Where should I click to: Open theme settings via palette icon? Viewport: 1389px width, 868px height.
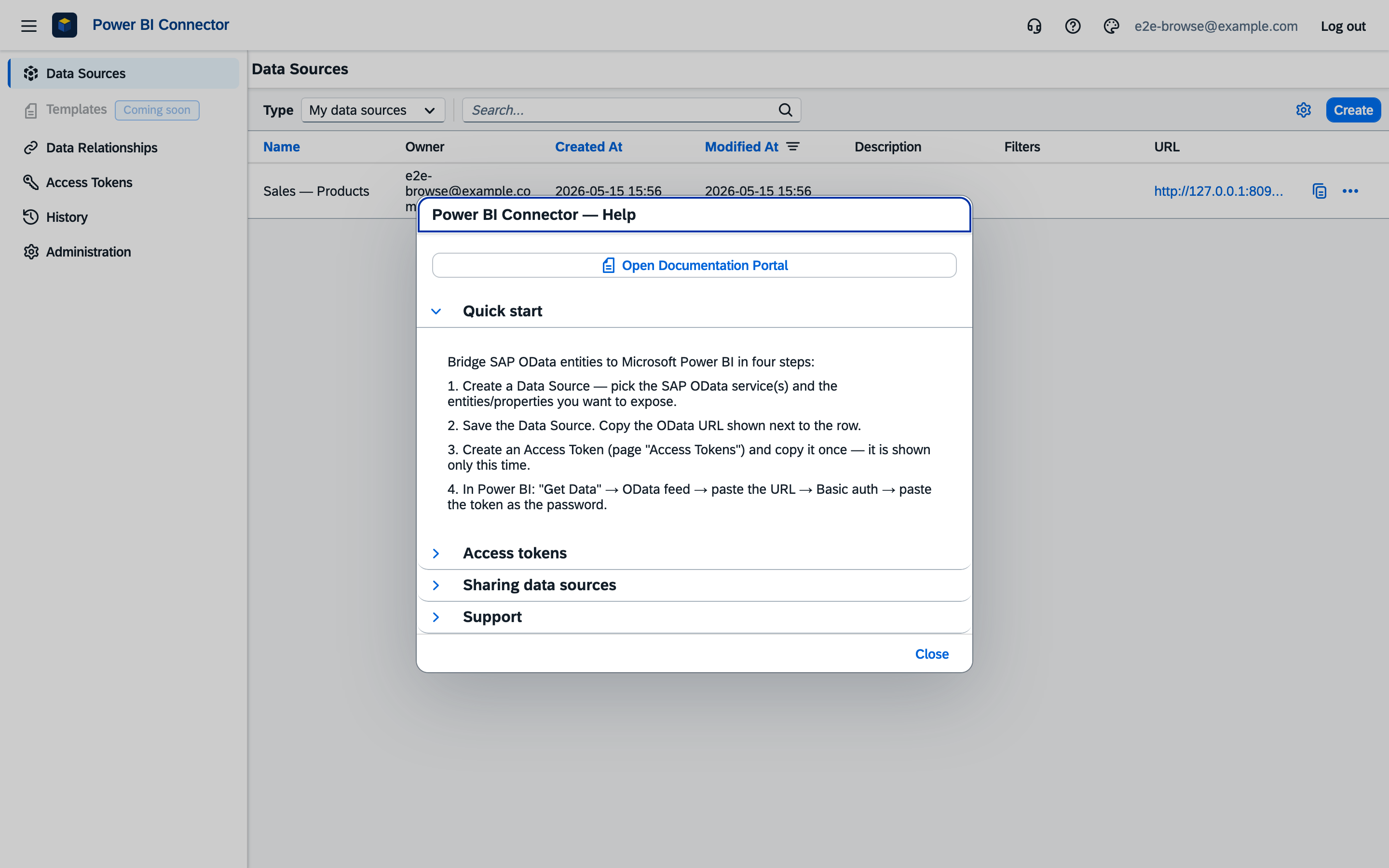click(1111, 27)
